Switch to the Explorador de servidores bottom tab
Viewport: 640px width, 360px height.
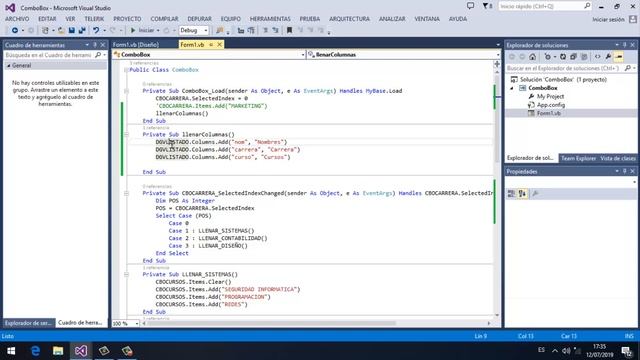[x=29, y=323]
